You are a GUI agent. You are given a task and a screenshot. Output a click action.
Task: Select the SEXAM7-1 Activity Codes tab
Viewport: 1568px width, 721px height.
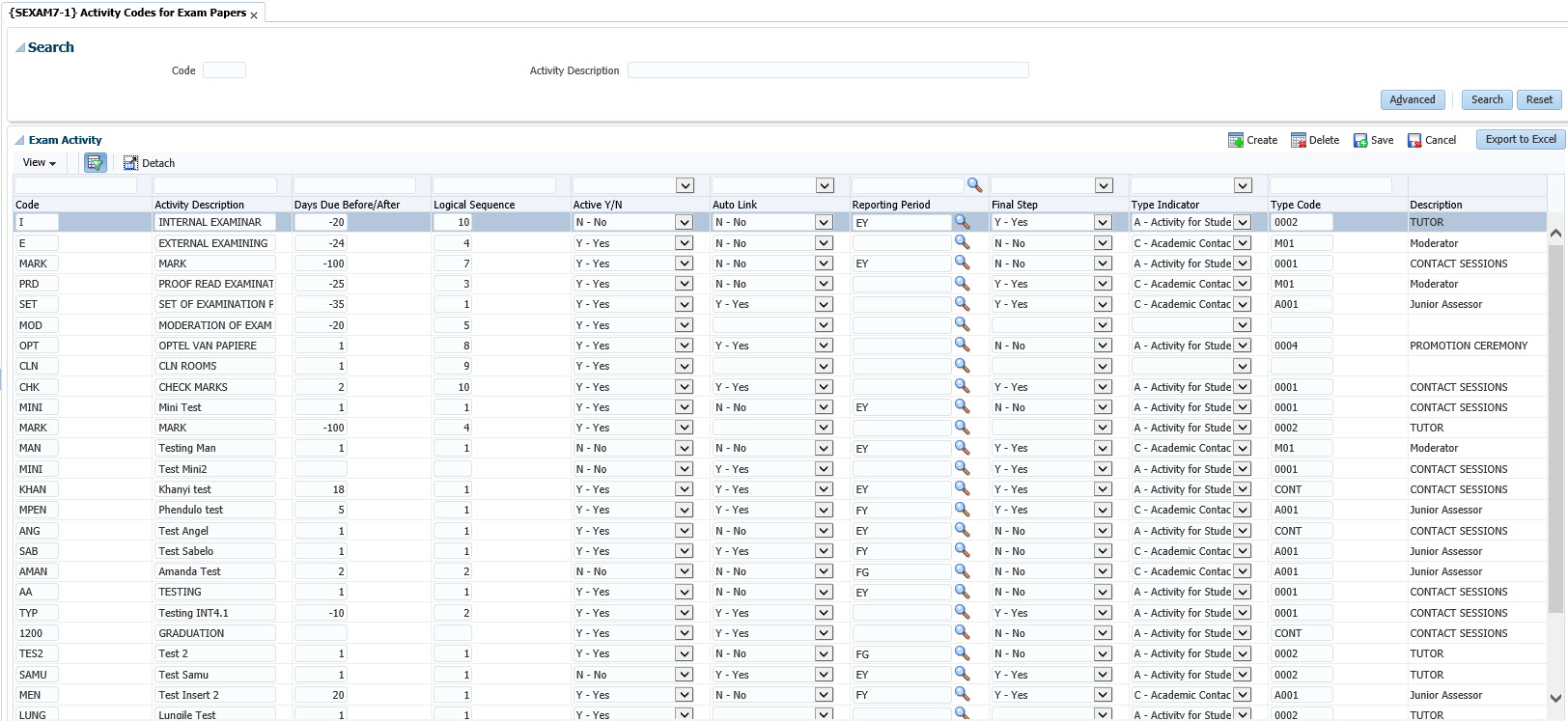127,13
